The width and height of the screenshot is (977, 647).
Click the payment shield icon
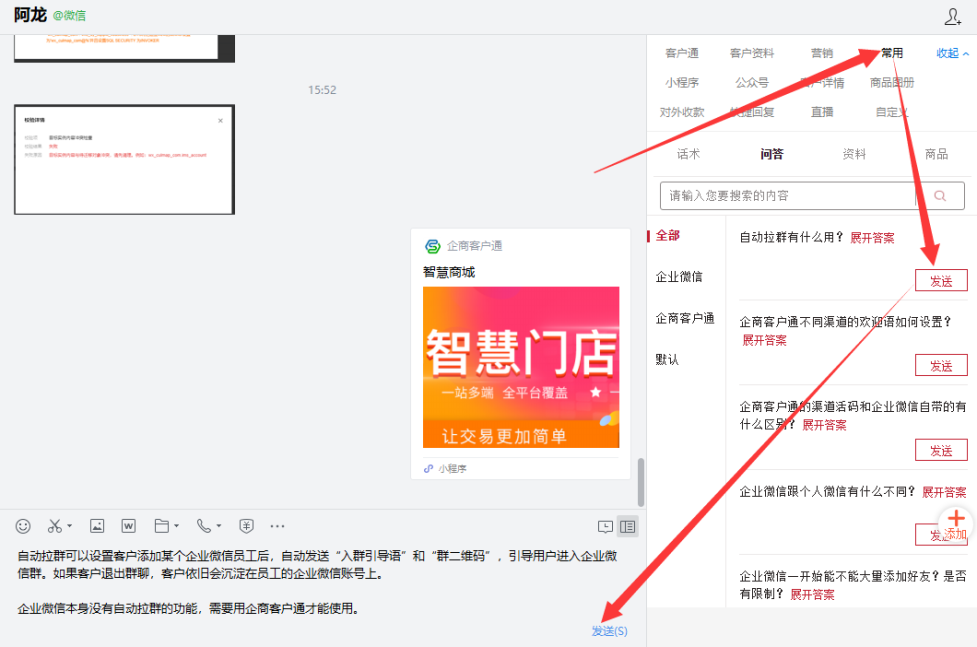click(246, 526)
